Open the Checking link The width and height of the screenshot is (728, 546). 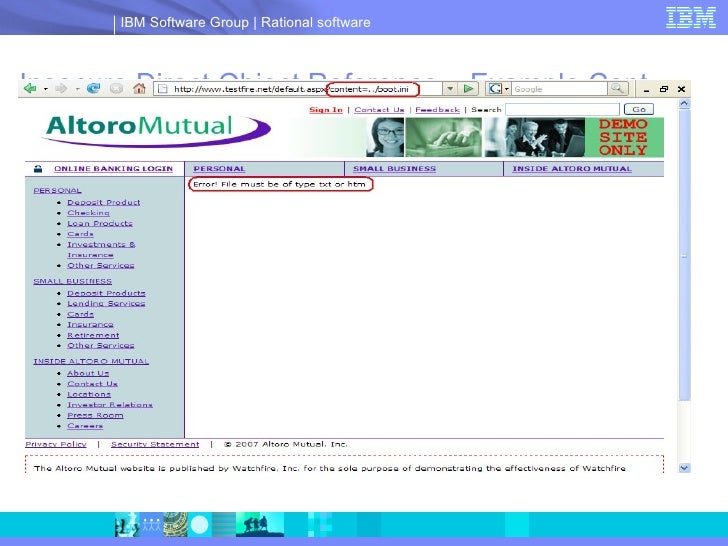88,213
